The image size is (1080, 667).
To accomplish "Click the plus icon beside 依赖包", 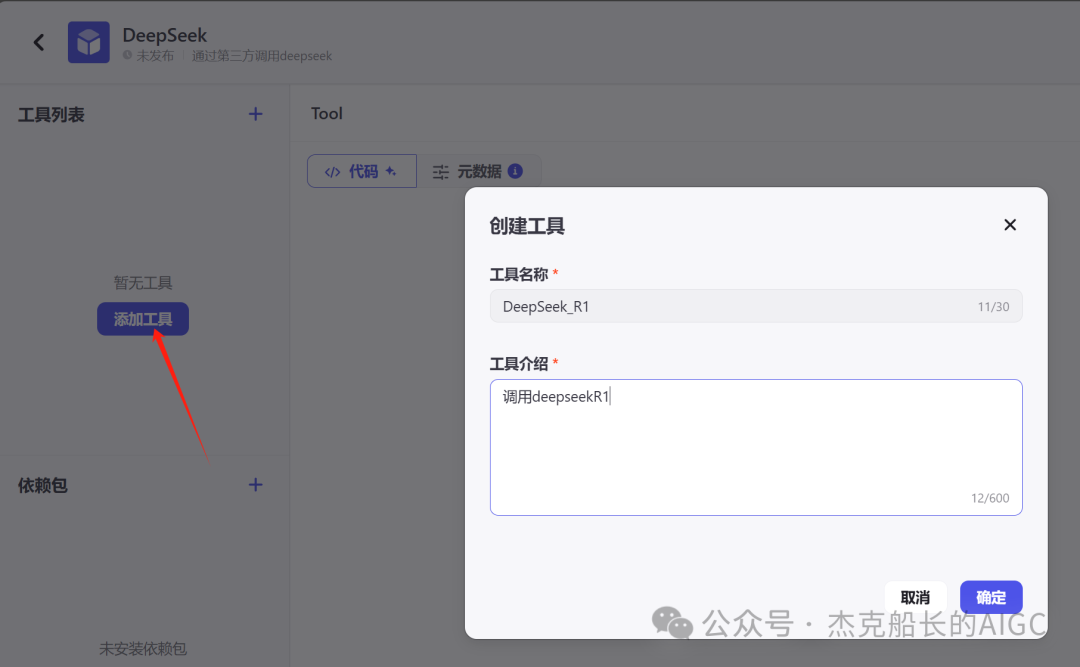I will 255,485.
